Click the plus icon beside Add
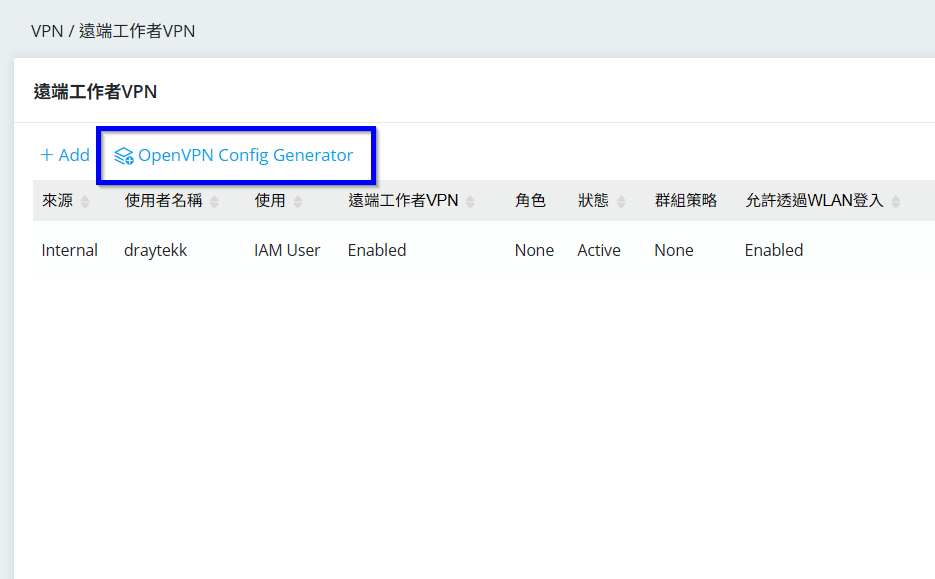Image resolution: width=935 pixels, height=579 pixels. (x=46, y=155)
